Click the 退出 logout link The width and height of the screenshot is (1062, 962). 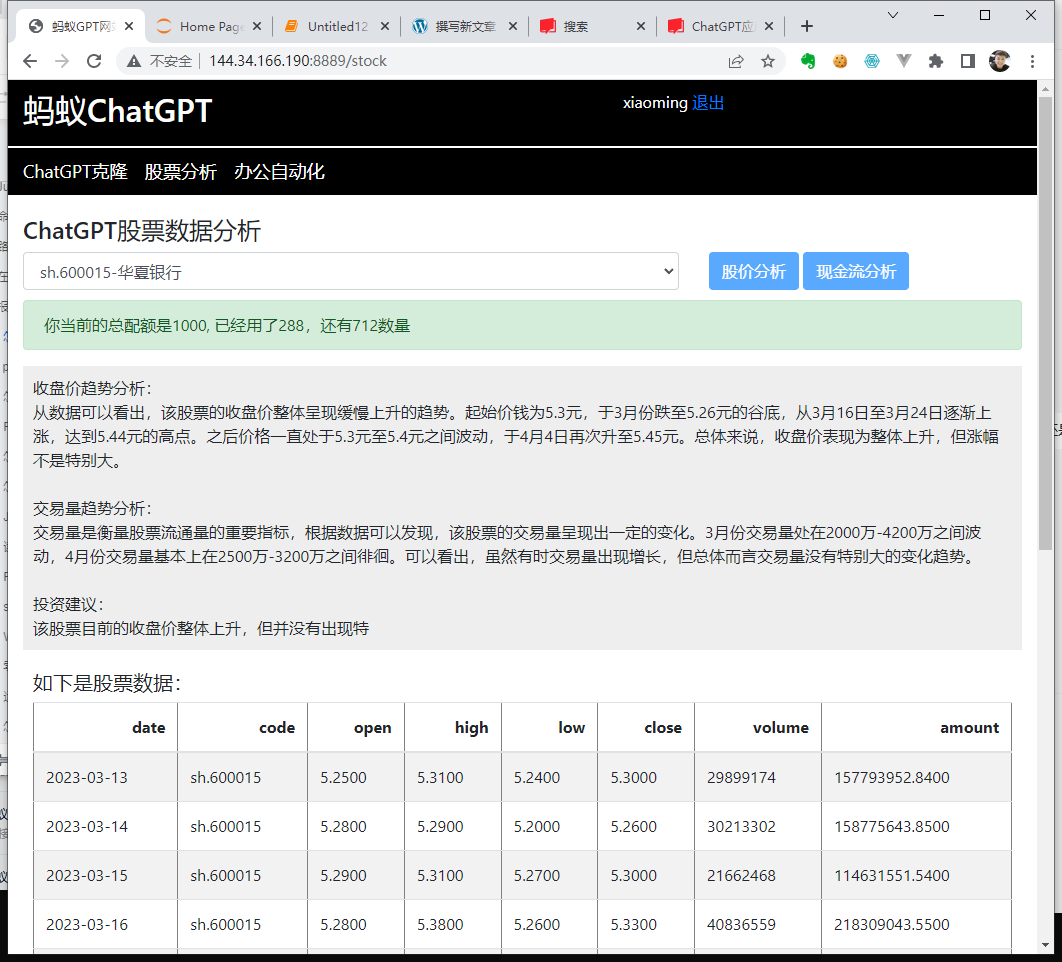pyautogui.click(x=708, y=103)
